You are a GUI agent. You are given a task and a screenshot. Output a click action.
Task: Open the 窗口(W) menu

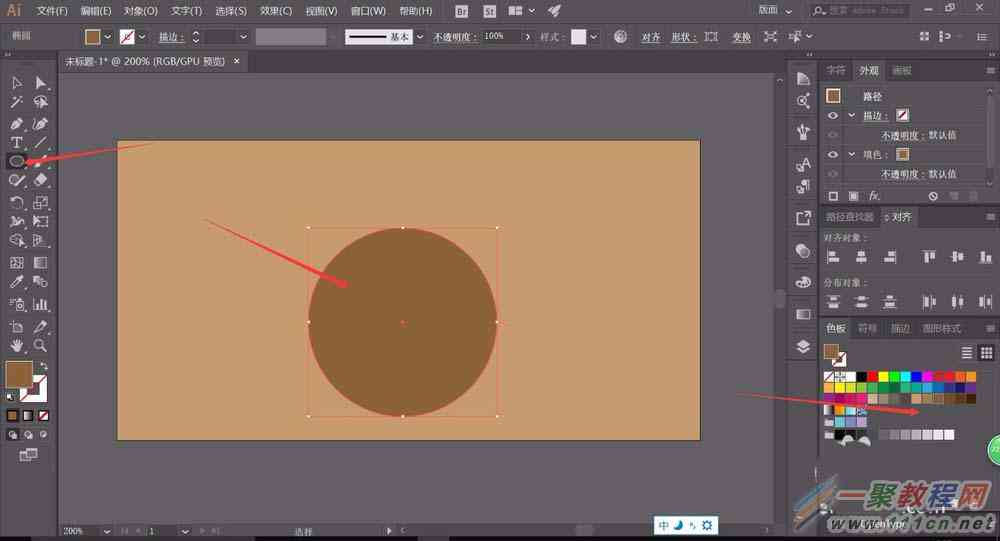click(x=368, y=11)
